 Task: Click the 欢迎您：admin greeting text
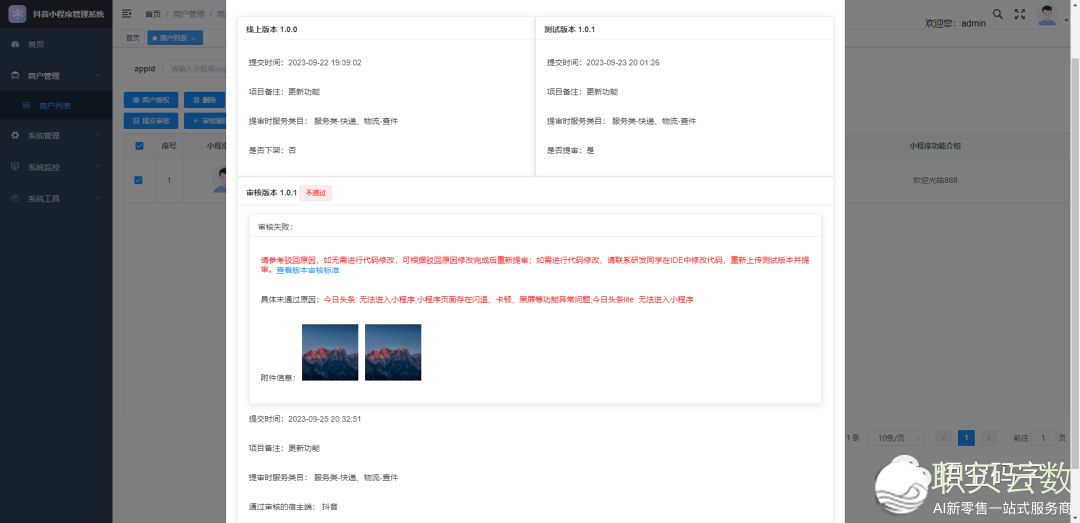pyautogui.click(x=955, y=23)
